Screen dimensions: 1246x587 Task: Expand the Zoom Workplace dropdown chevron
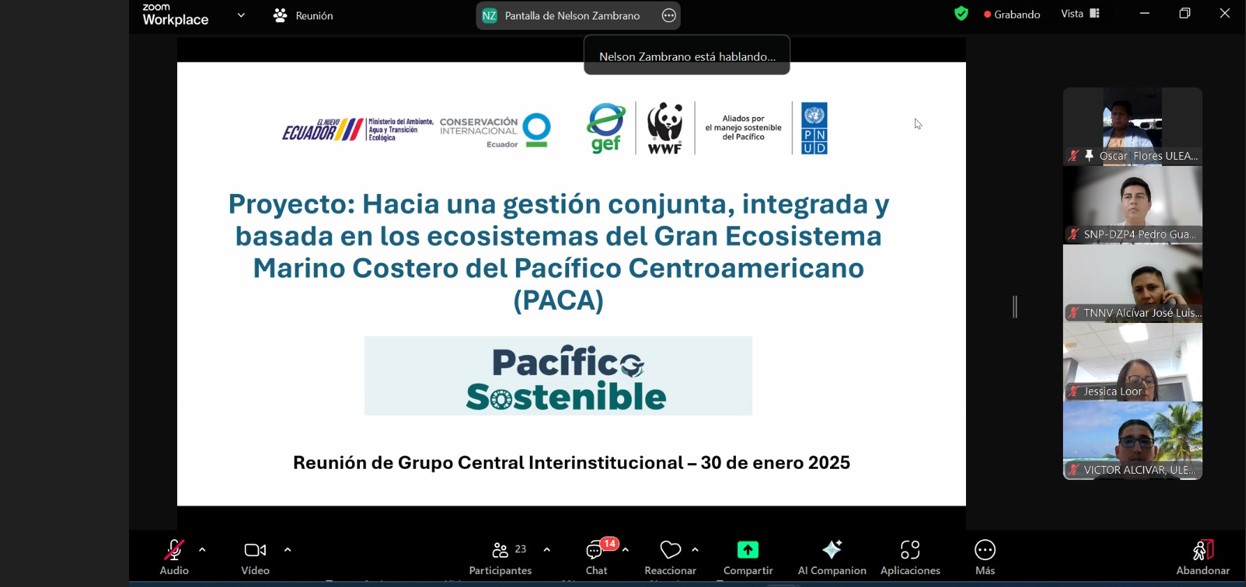tap(241, 15)
